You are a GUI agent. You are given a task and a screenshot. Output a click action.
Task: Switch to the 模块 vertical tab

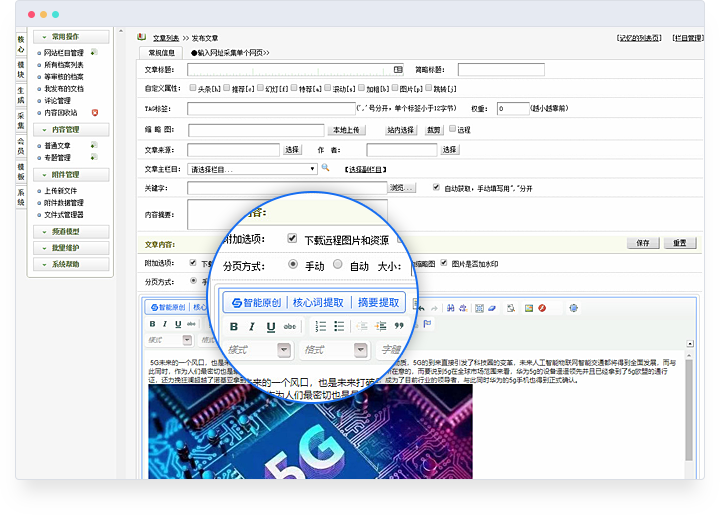pos(21,69)
